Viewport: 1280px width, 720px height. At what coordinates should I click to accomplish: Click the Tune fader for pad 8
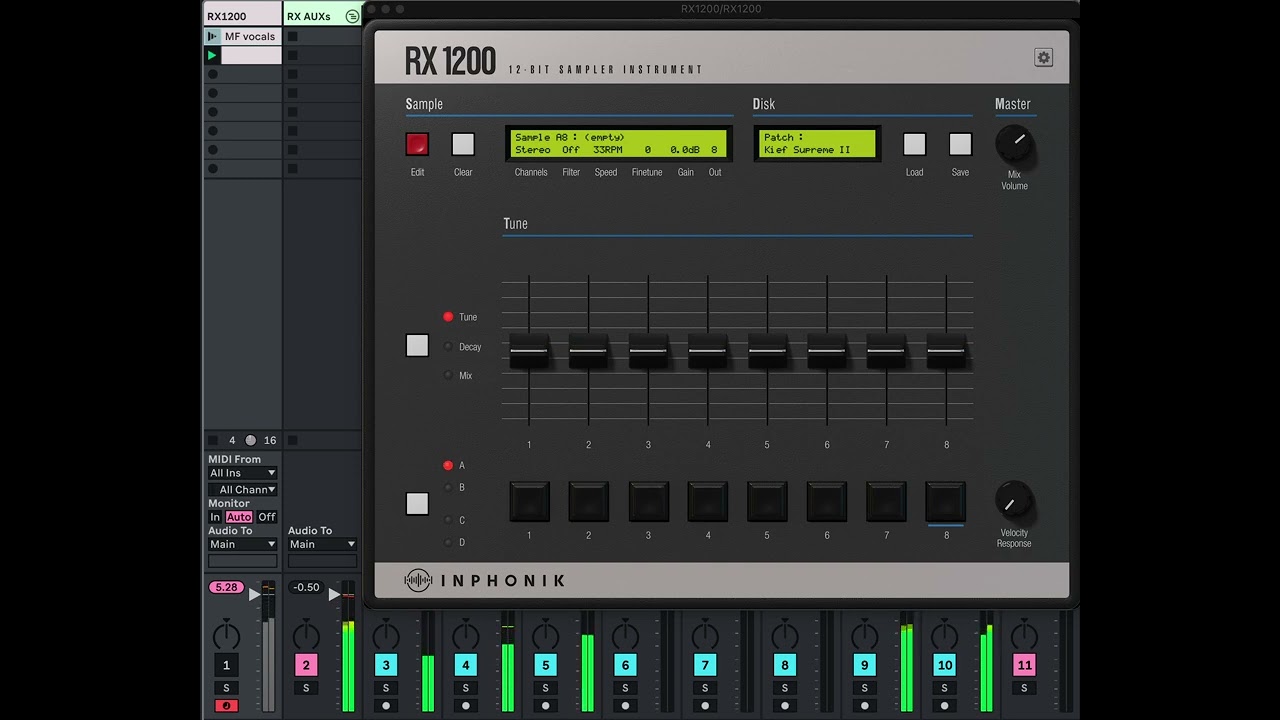click(x=946, y=351)
